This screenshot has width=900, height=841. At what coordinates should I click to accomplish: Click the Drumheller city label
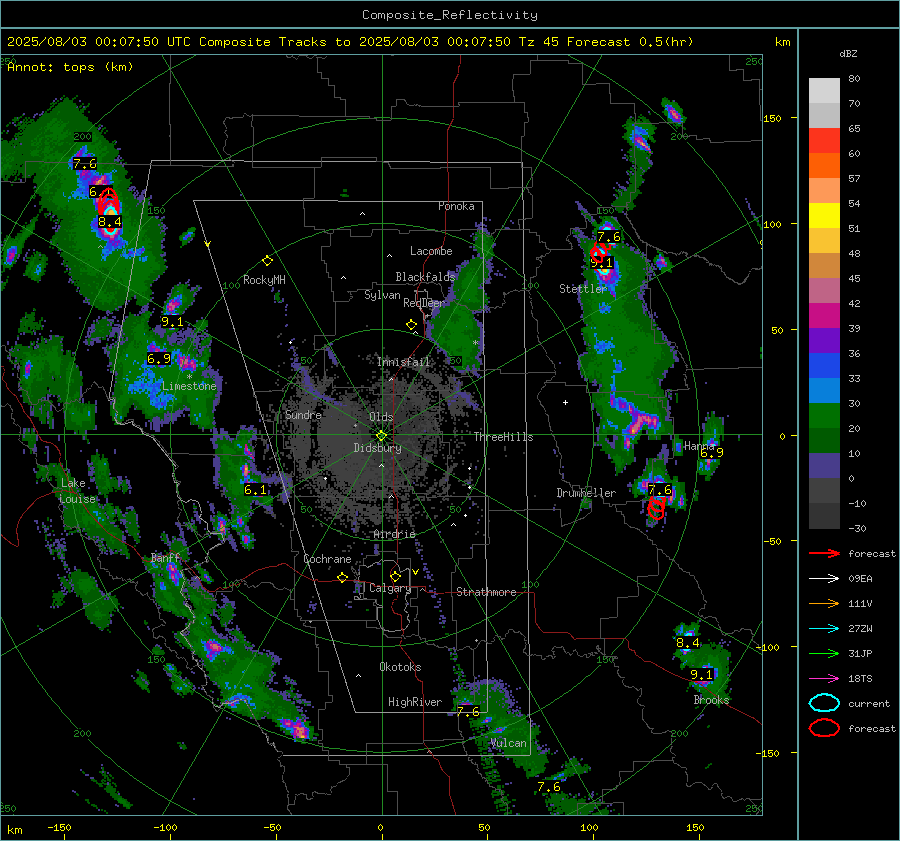586,493
